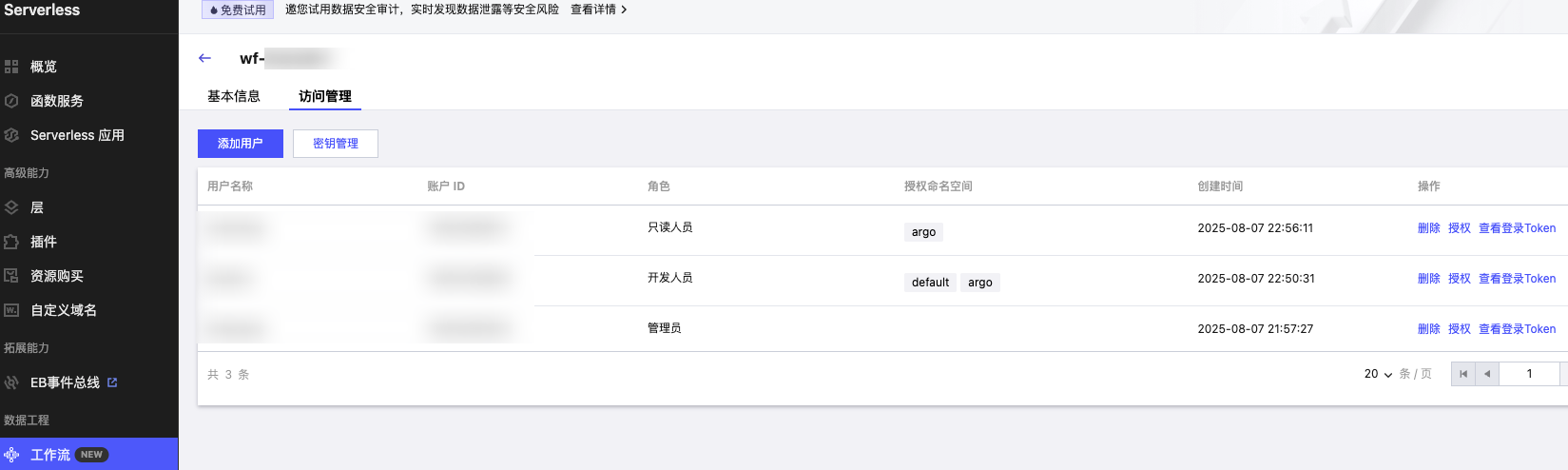Click the Layers (层) stack icon

coord(11,207)
